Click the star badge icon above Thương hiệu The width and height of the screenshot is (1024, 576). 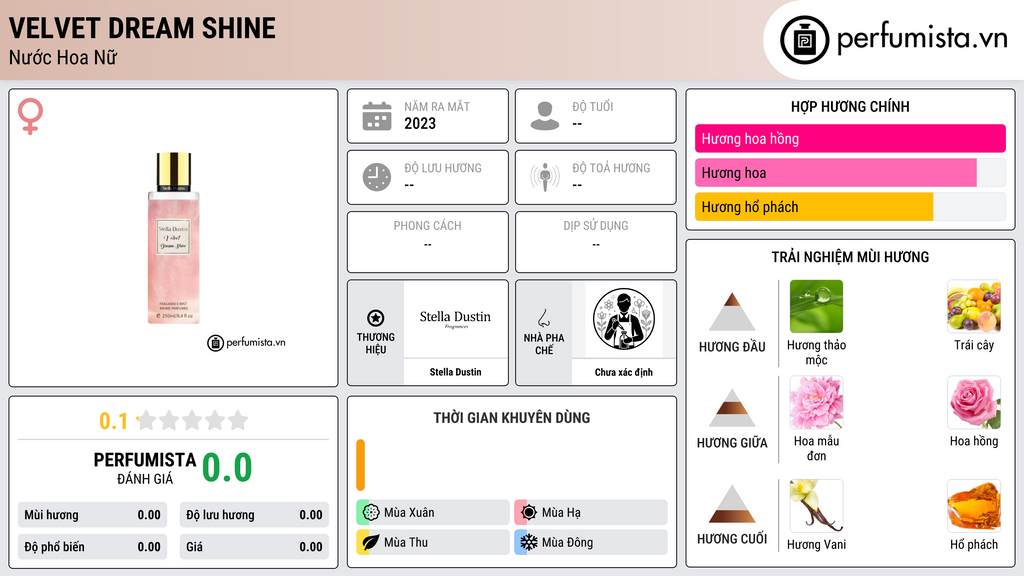click(x=376, y=318)
